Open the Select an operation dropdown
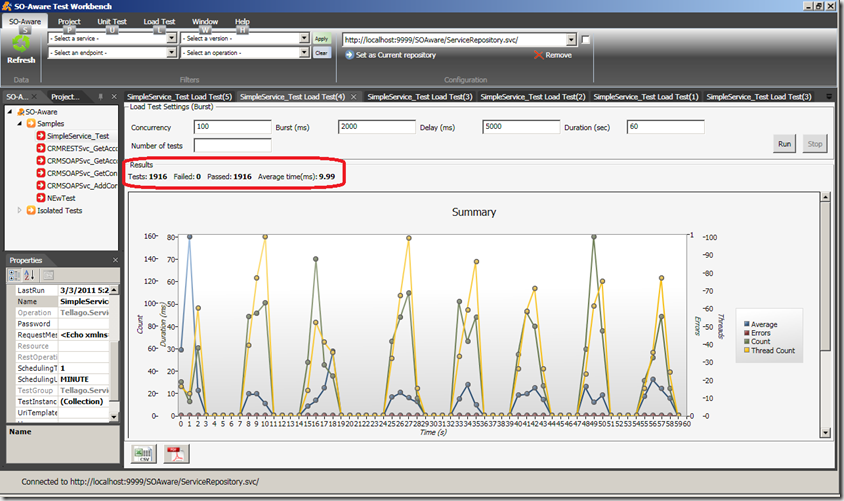Screen dimensions: 844x501 304,52
